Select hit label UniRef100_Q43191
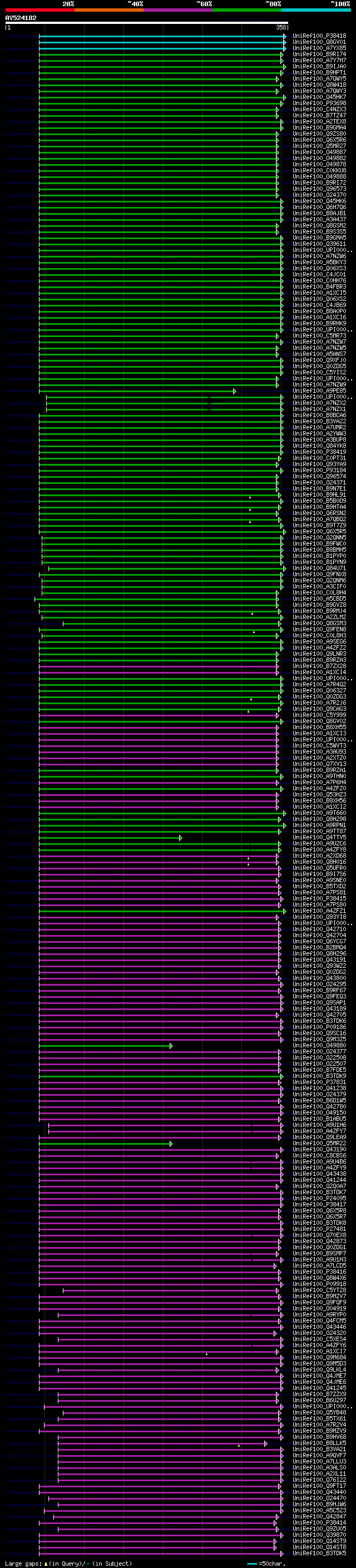This screenshot has width=356, height=1568. point(319,960)
